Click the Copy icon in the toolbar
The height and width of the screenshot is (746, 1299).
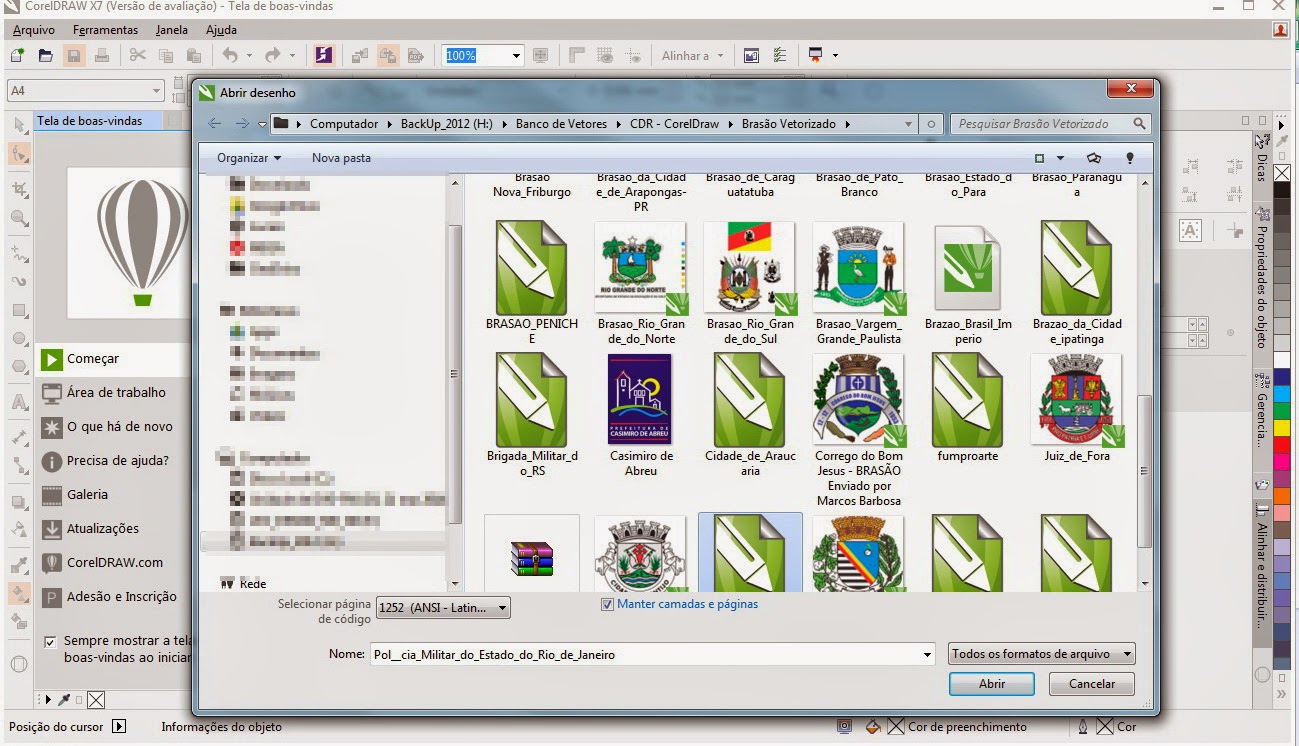pyautogui.click(x=166, y=56)
